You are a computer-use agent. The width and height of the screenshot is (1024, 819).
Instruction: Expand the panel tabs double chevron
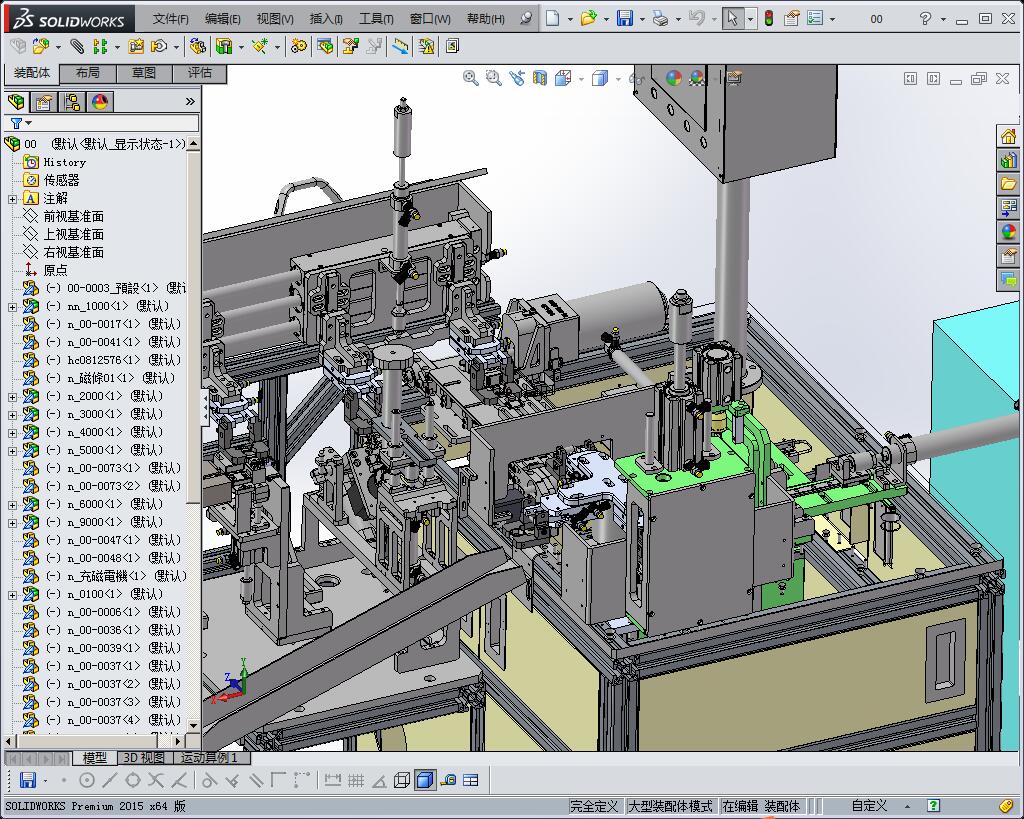click(x=190, y=101)
